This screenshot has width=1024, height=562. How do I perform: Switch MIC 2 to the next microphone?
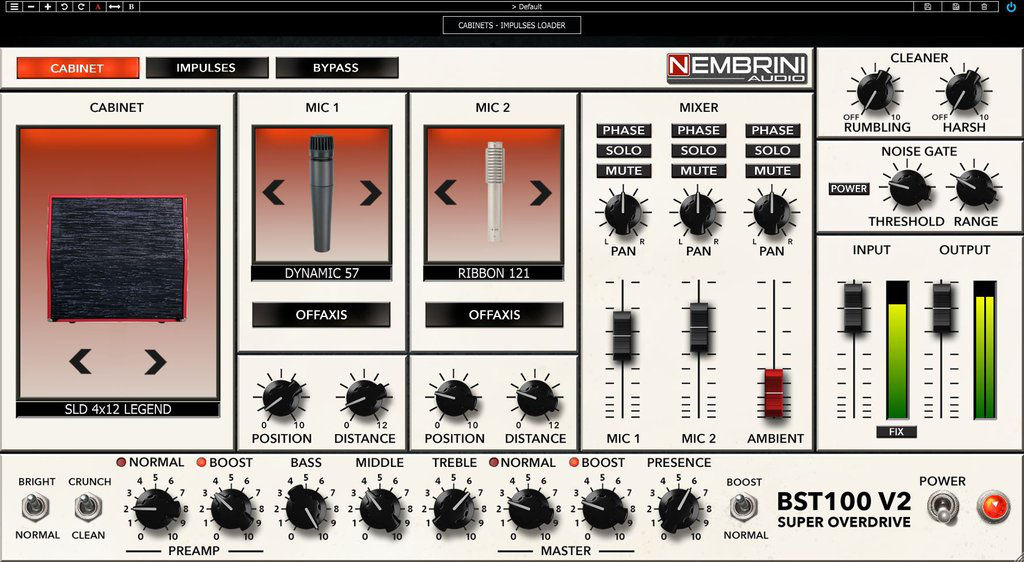(x=541, y=193)
